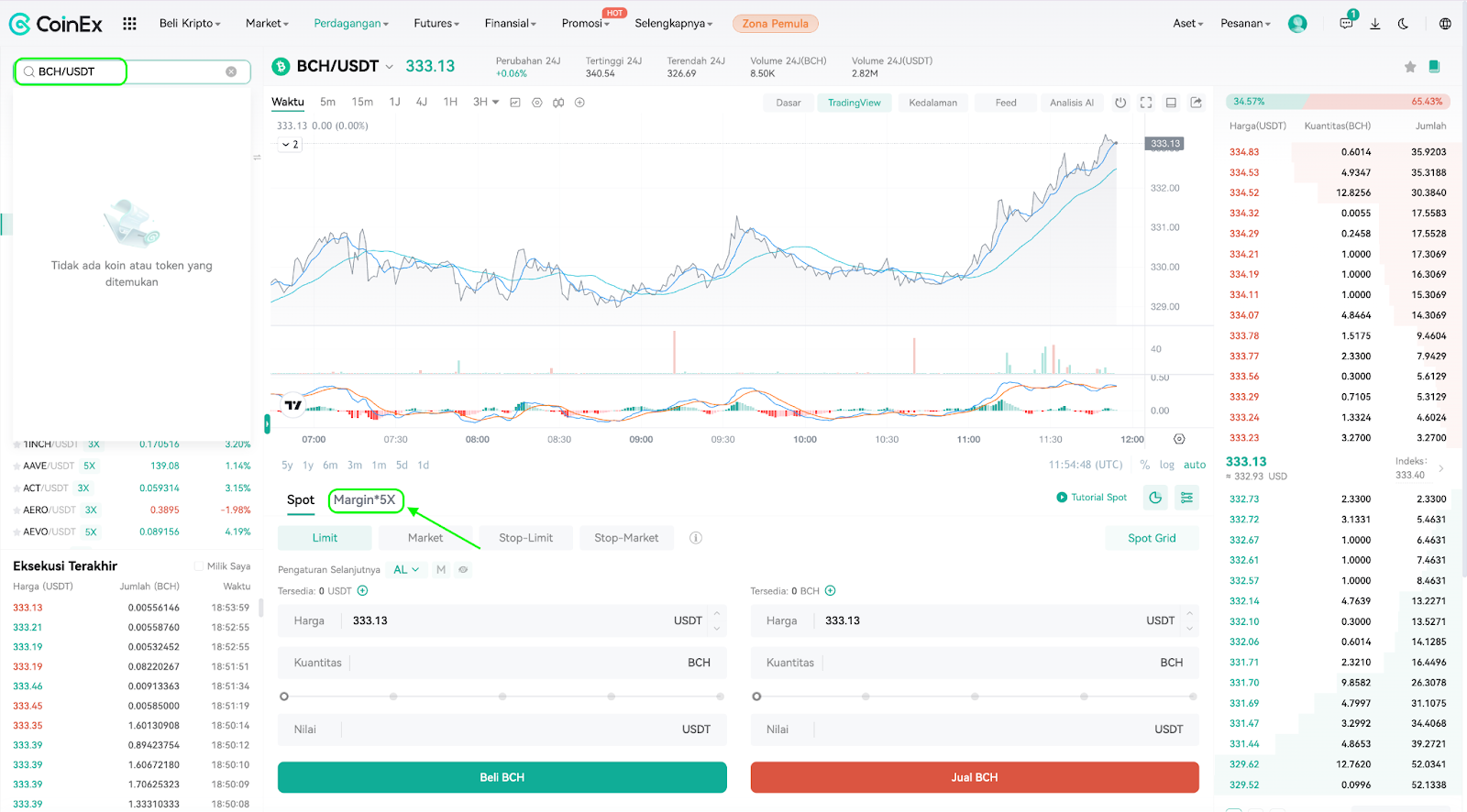Open the Spot Grid button

coord(1152,538)
